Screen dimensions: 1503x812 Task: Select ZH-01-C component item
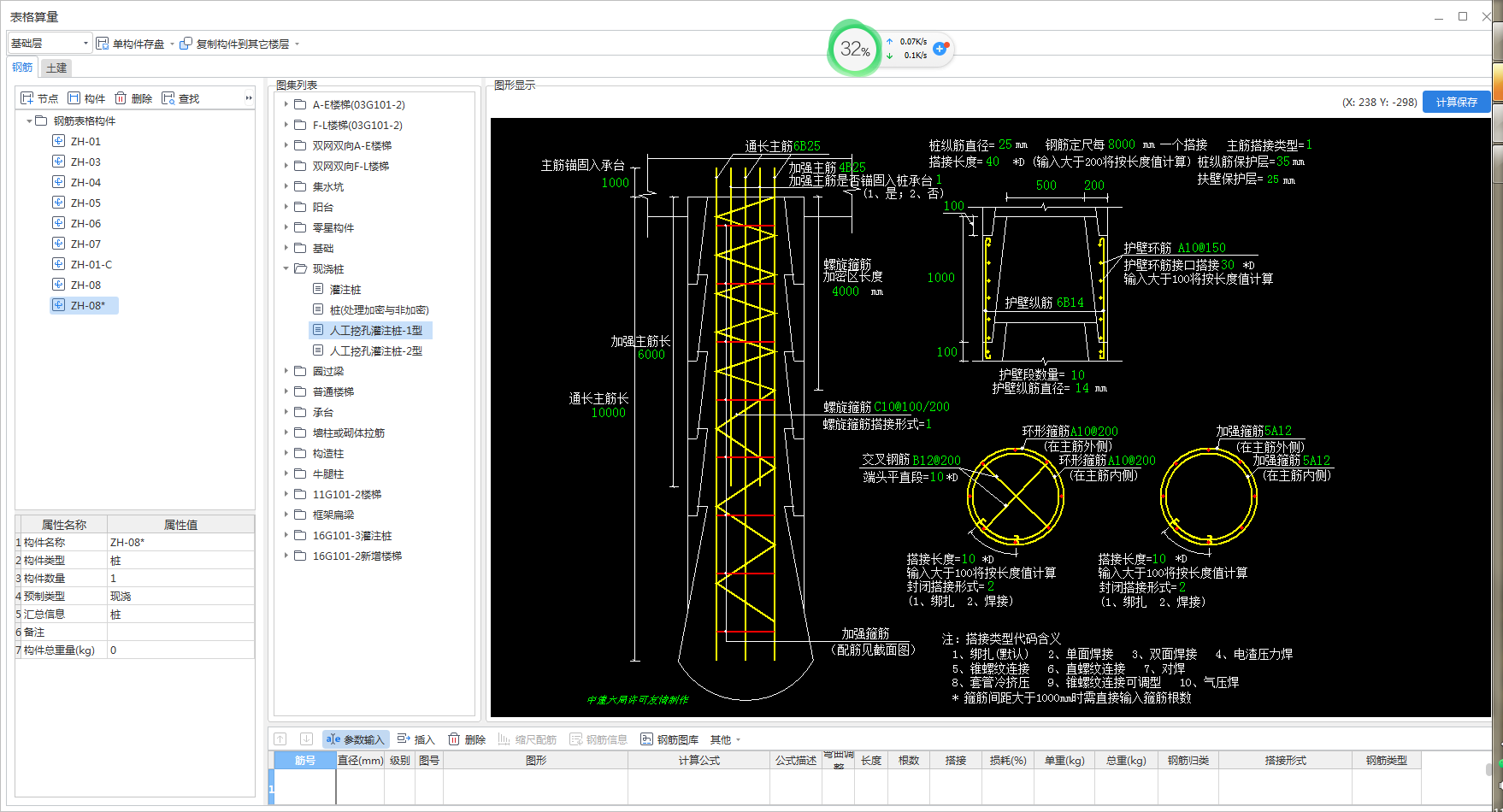tap(91, 265)
